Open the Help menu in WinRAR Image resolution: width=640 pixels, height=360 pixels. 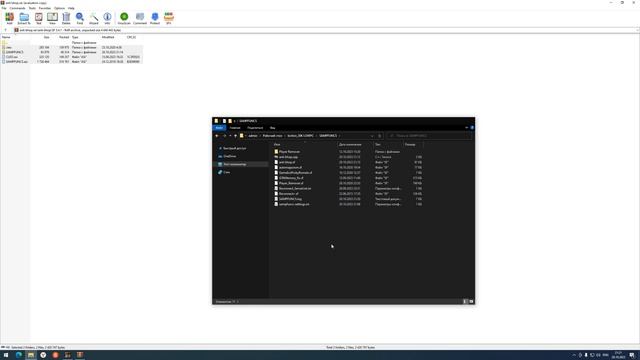71,8
